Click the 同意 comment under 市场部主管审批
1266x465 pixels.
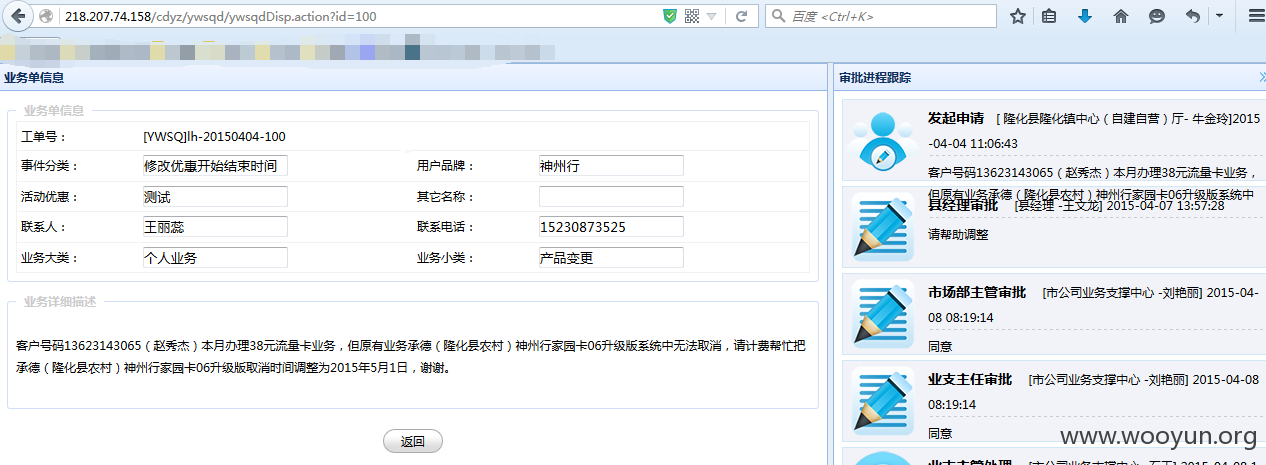point(940,347)
